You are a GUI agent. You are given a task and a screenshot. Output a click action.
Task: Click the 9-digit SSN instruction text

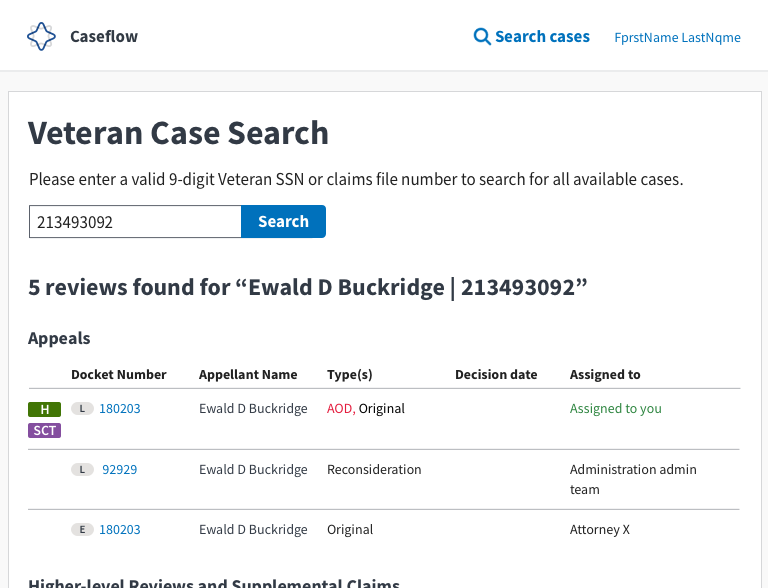(x=356, y=179)
